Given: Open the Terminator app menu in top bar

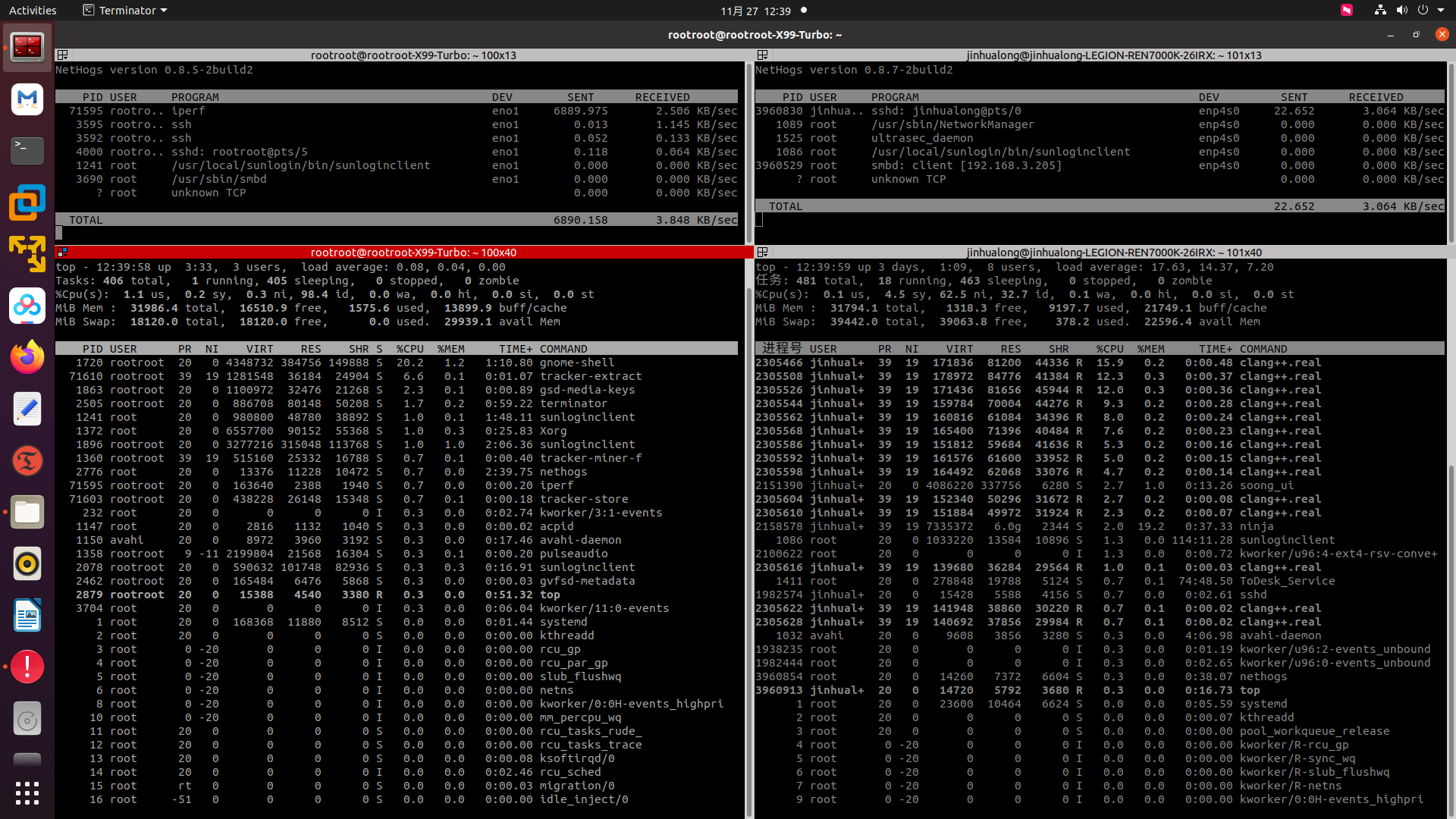Looking at the screenshot, I should (x=125, y=11).
